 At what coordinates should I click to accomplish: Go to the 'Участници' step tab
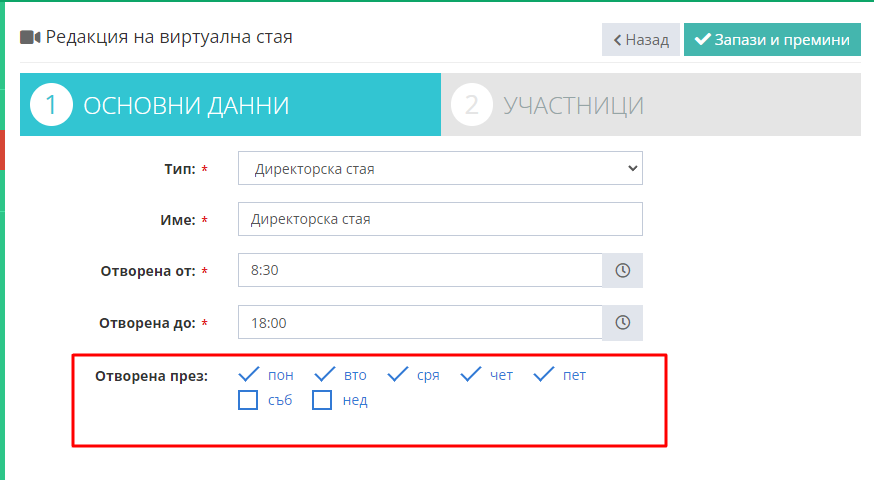(x=651, y=105)
